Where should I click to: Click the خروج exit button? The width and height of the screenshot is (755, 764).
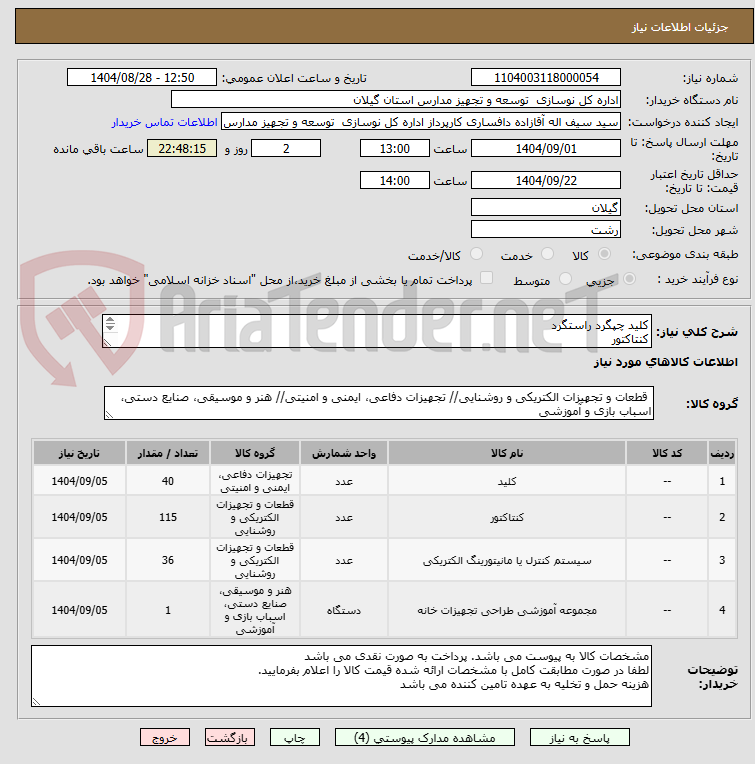[165, 738]
